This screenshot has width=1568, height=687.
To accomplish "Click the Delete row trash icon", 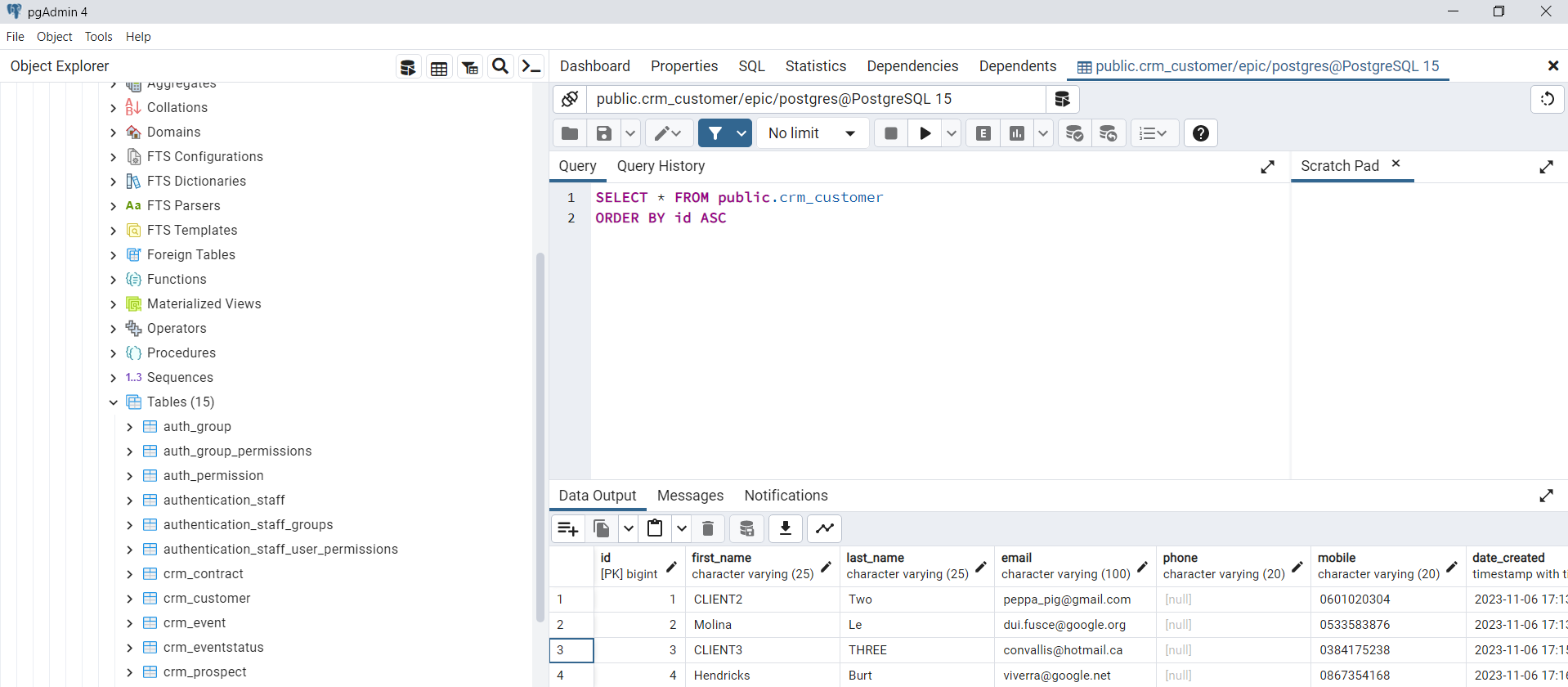I will click(x=709, y=528).
